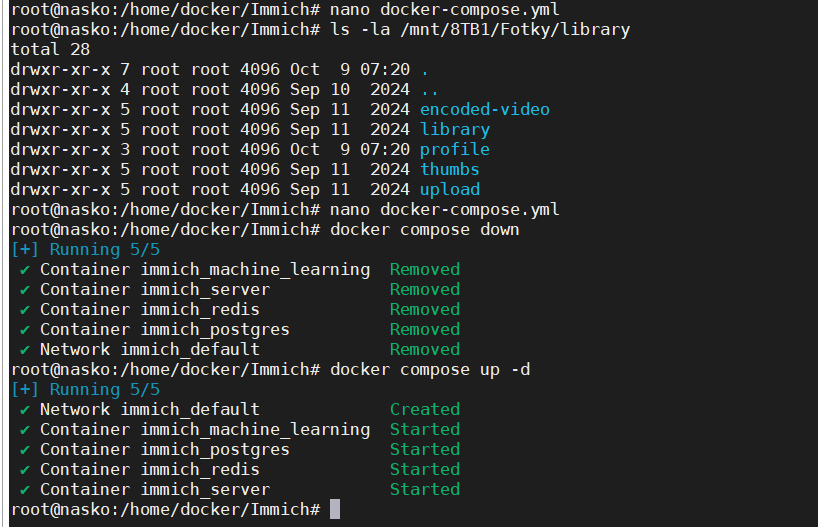
Task: Click checkmark beside started immich_postgres container
Action: click(x=25, y=450)
